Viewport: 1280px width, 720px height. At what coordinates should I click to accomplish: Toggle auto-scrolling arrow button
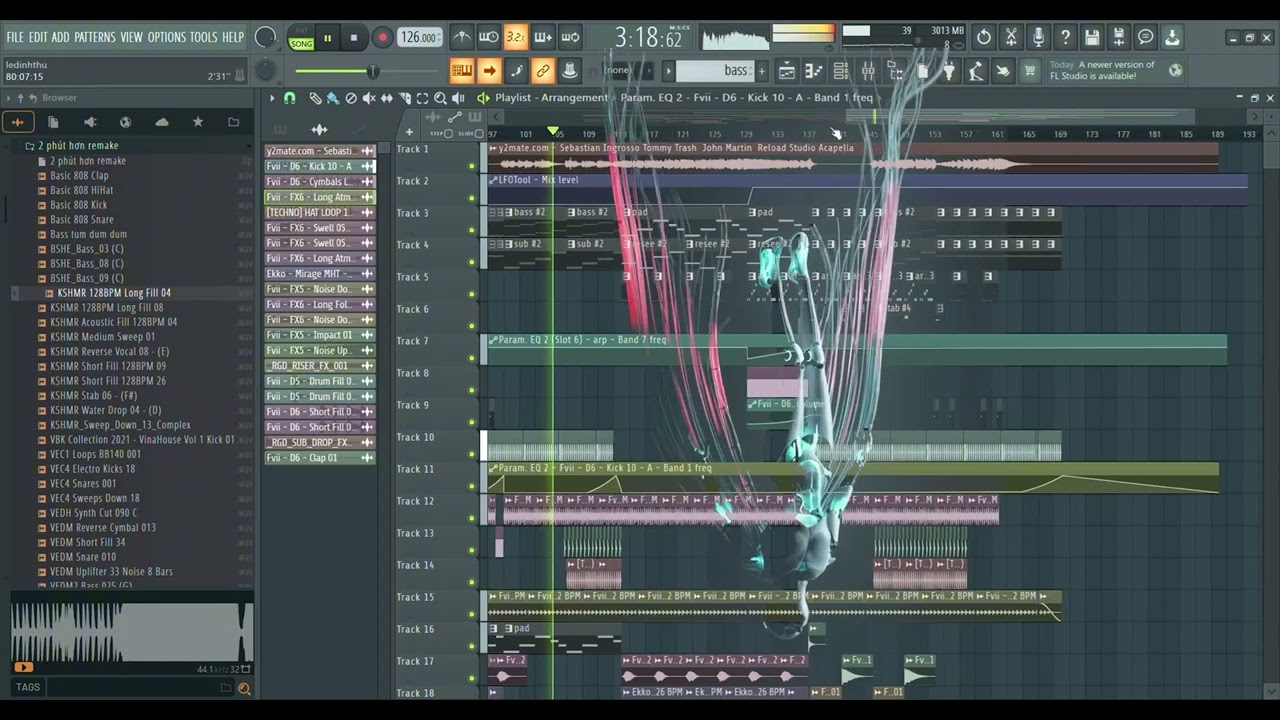(x=489, y=71)
